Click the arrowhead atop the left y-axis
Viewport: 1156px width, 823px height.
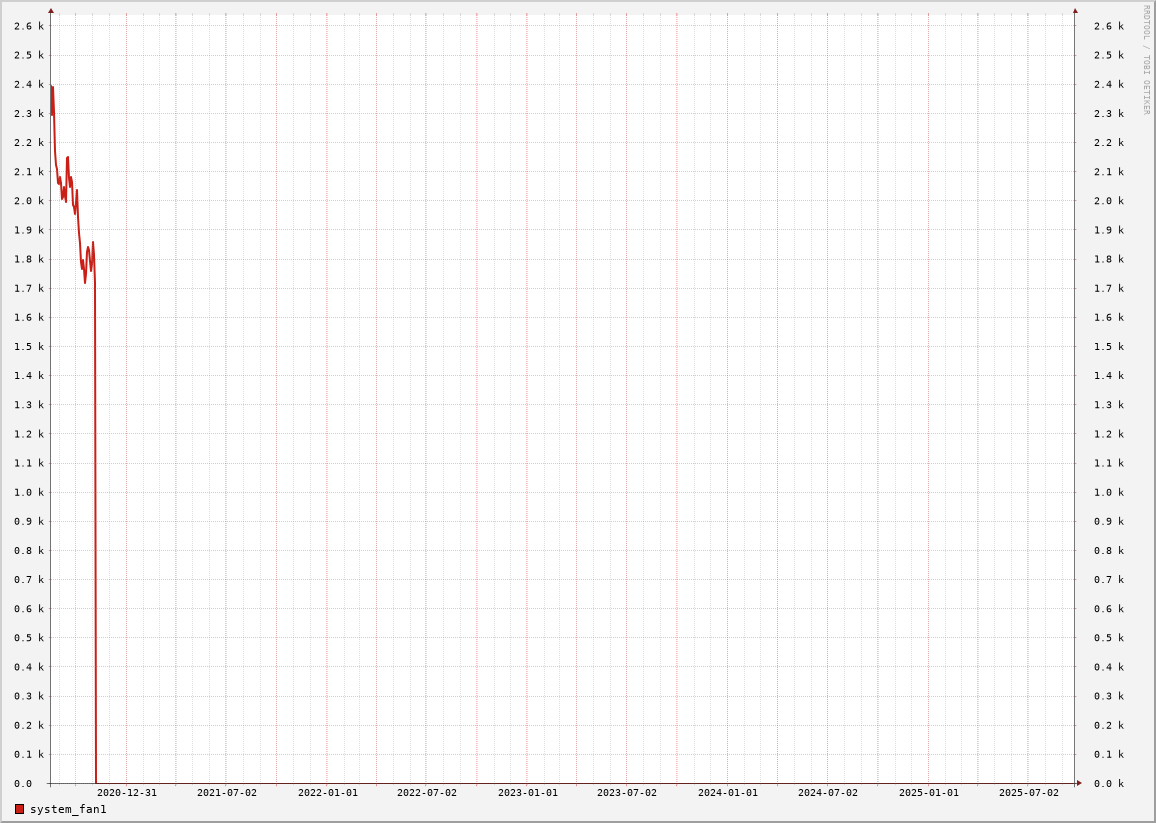[51, 11]
